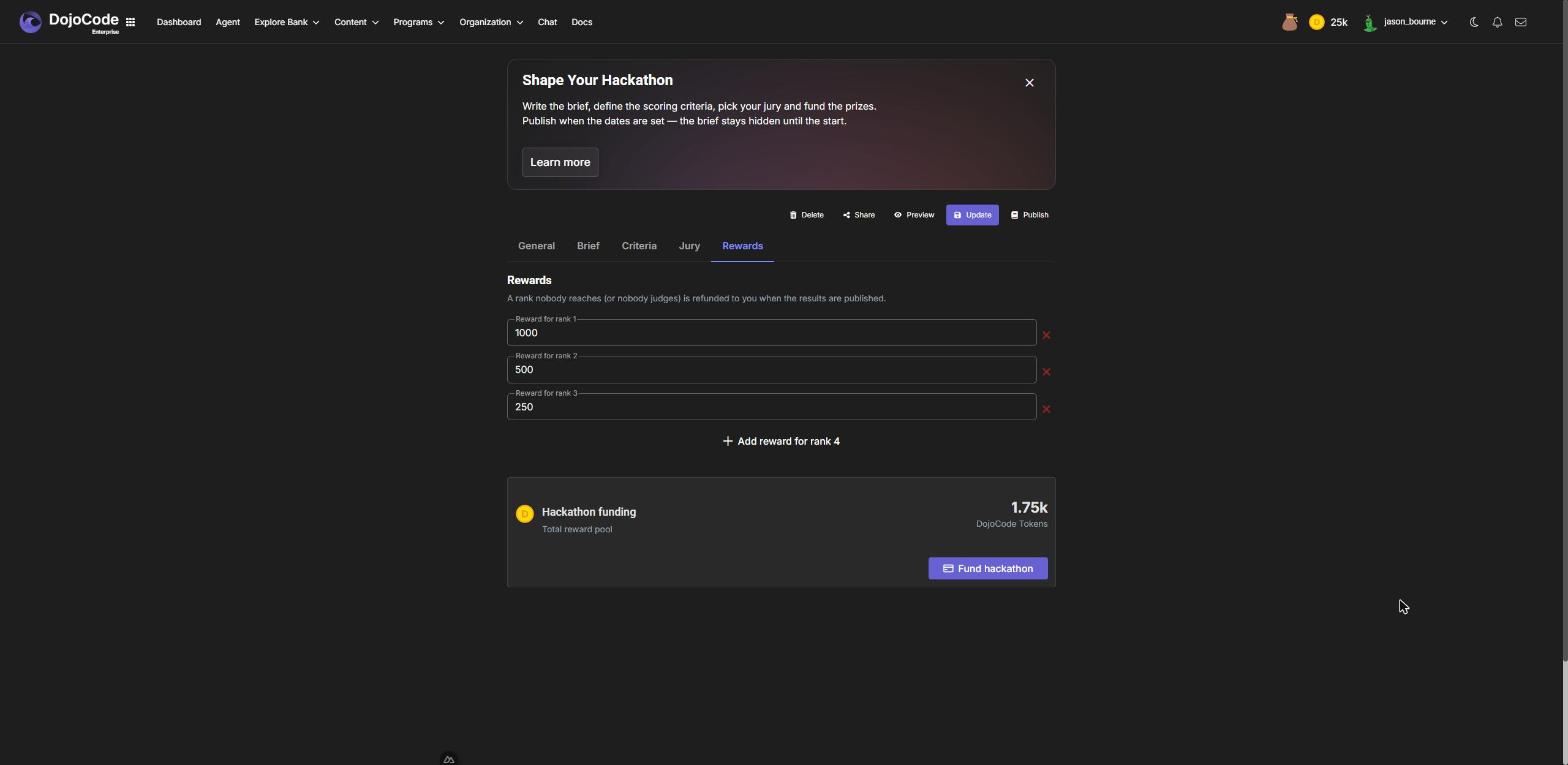The width and height of the screenshot is (1568, 765).
Task: Click the gold token coin balance icon
Action: 1316,22
